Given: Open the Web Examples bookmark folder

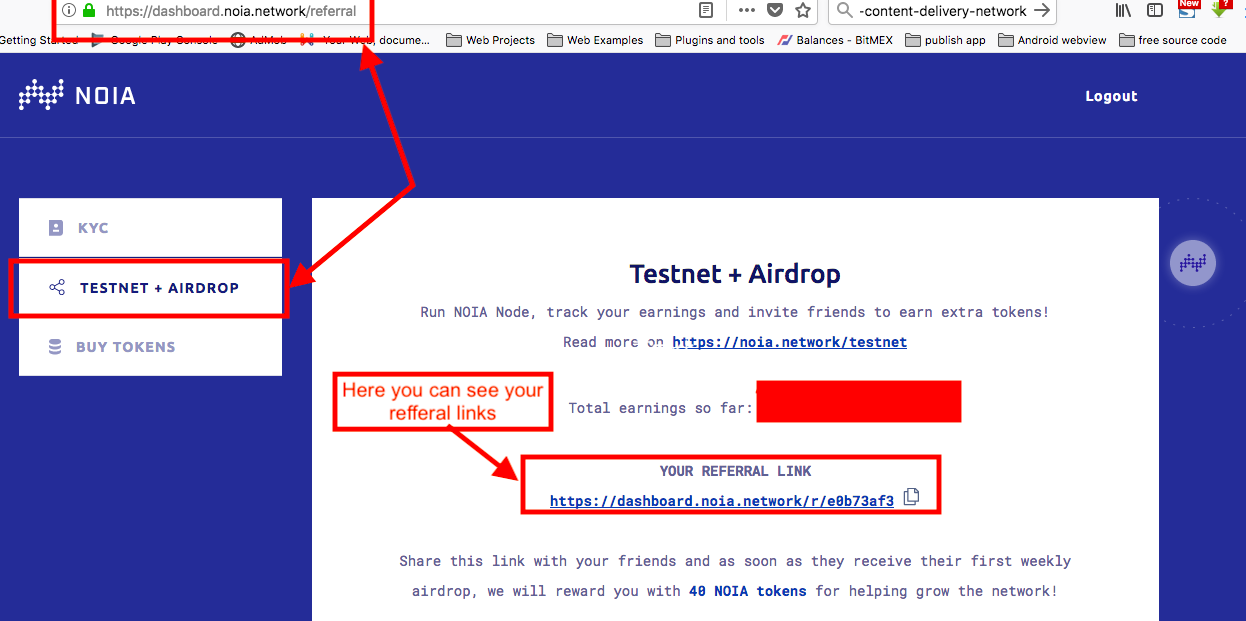Looking at the screenshot, I should [x=595, y=40].
